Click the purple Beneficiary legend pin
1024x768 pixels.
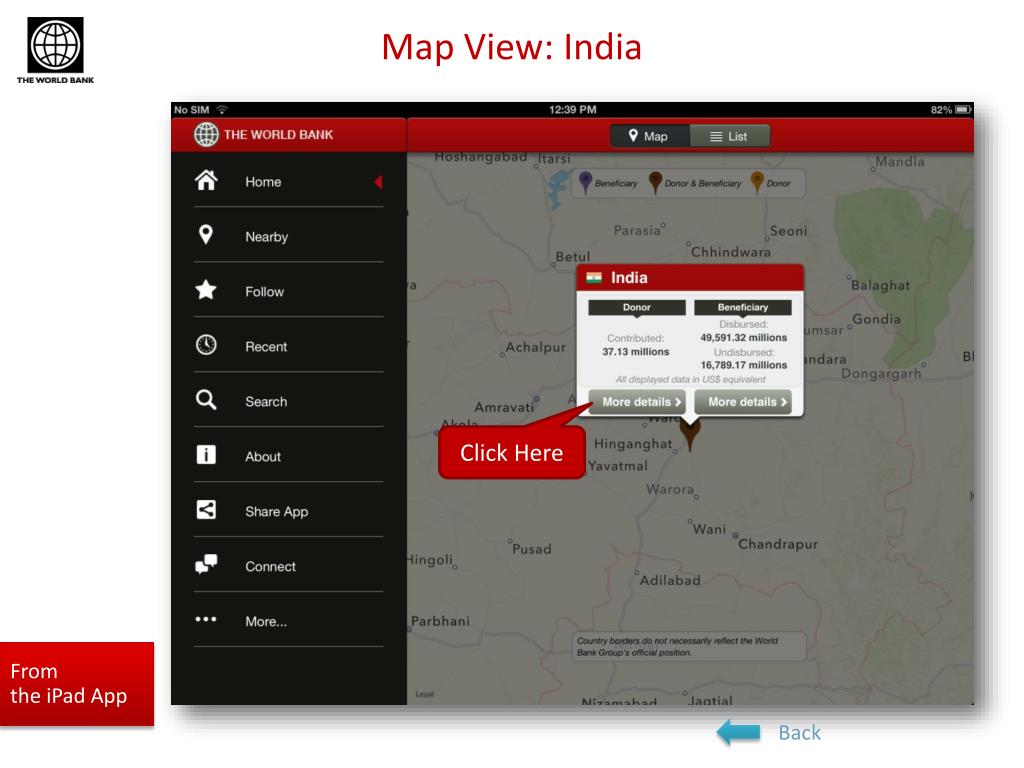[x=586, y=182]
